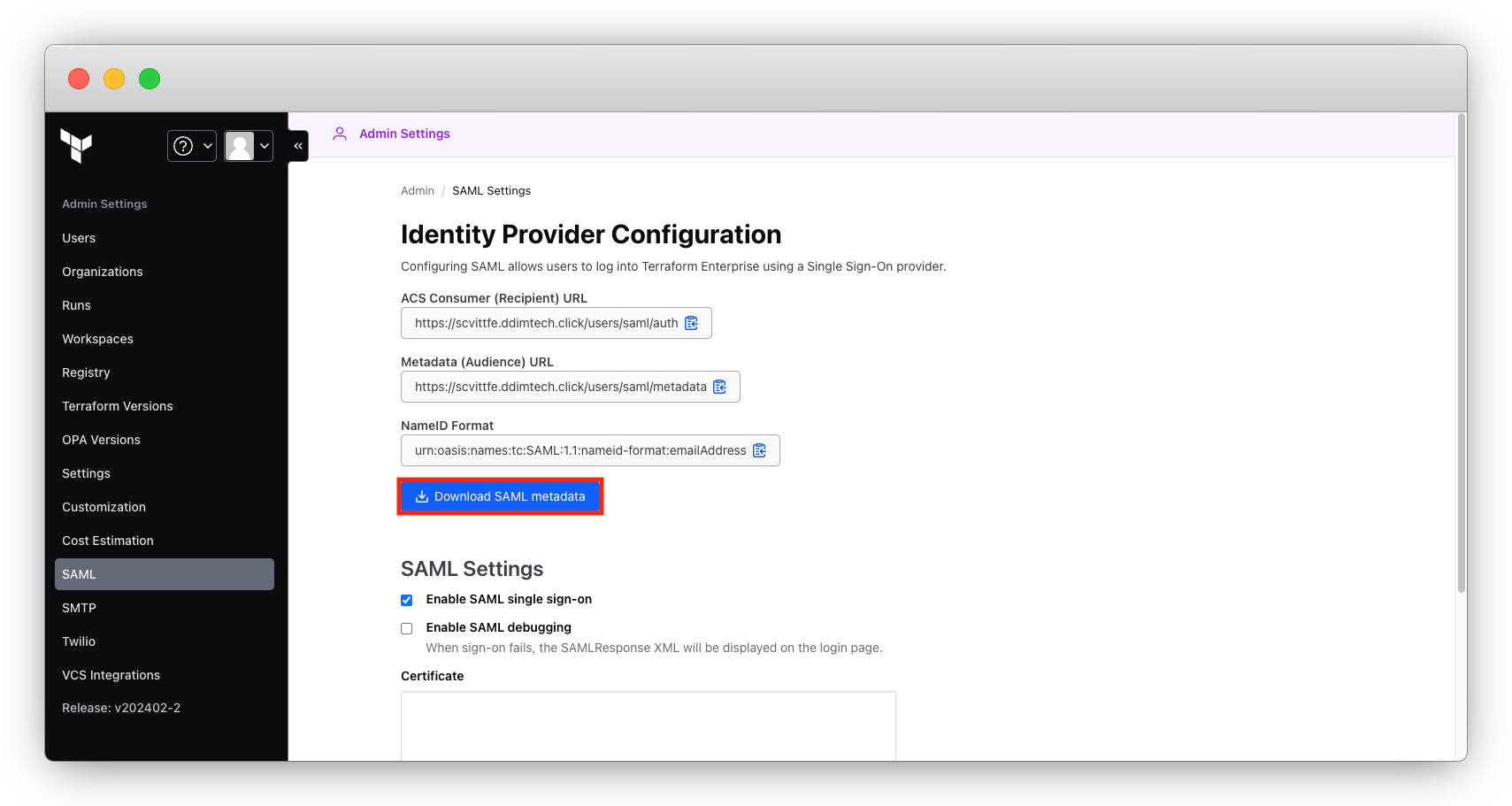1512x806 pixels.
Task: Click the Admin Settings person icon
Action: [x=340, y=134]
